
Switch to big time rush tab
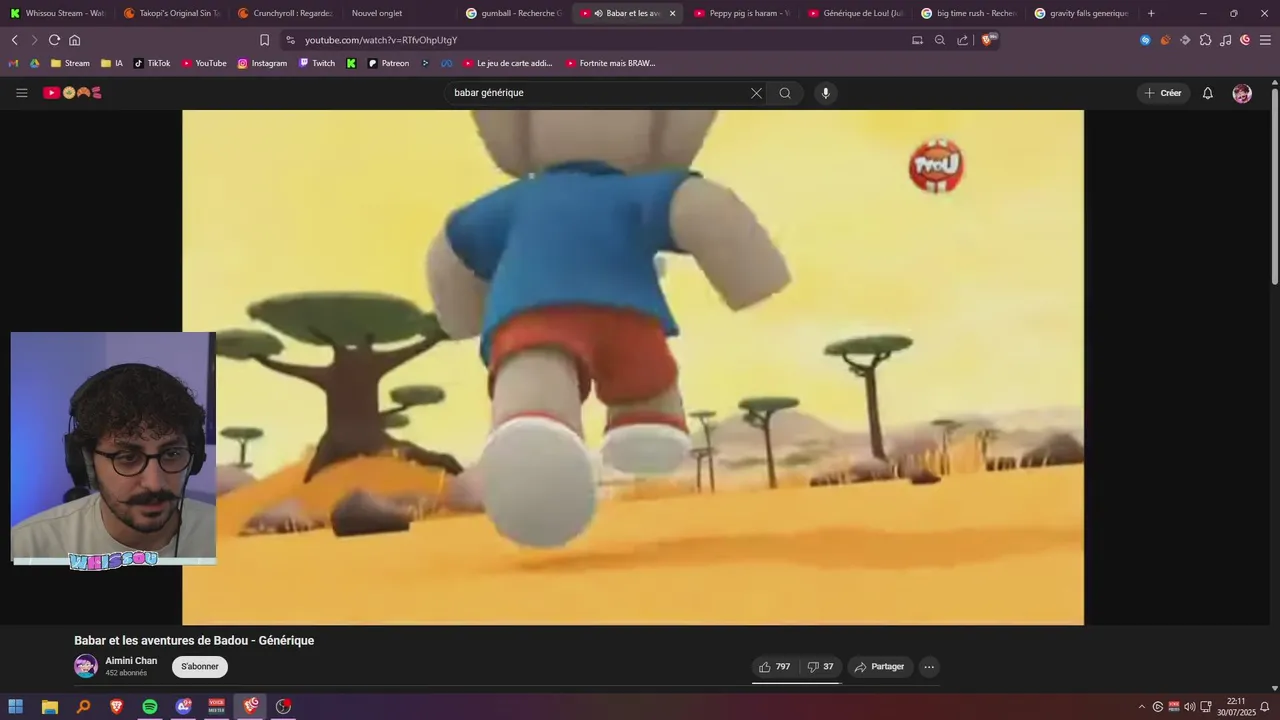click(969, 13)
